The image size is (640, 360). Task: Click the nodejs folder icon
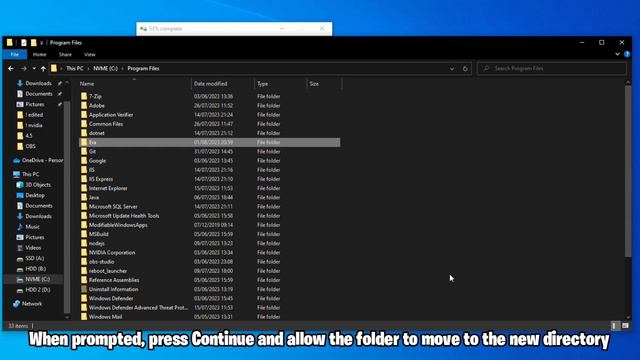(x=84, y=243)
